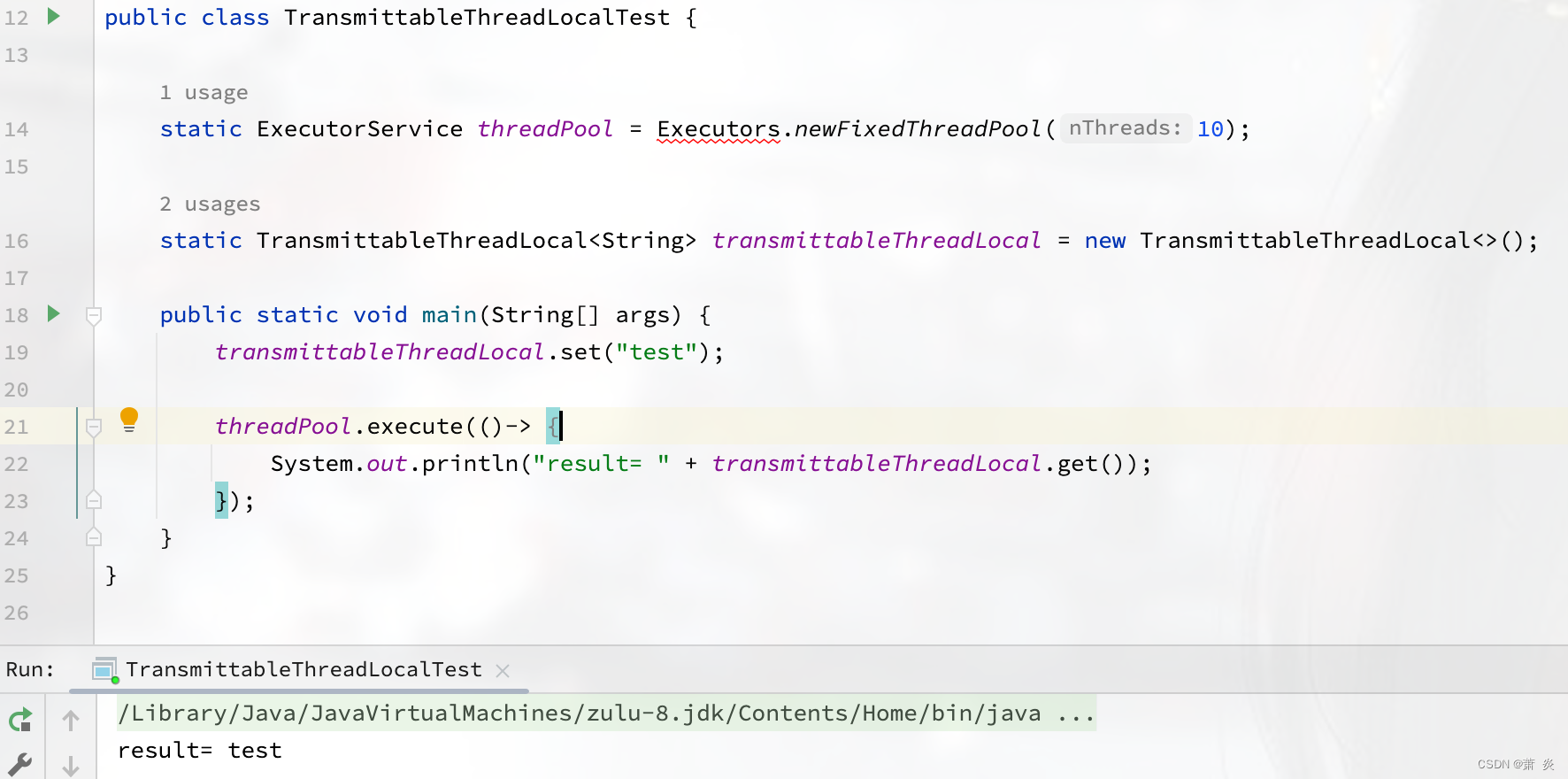Click the nThreads: parameter hint
The image size is (1568, 779).
1125,128
